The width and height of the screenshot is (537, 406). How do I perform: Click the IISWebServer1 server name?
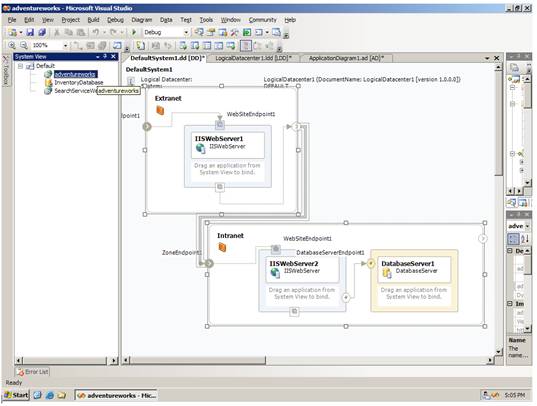219,138
